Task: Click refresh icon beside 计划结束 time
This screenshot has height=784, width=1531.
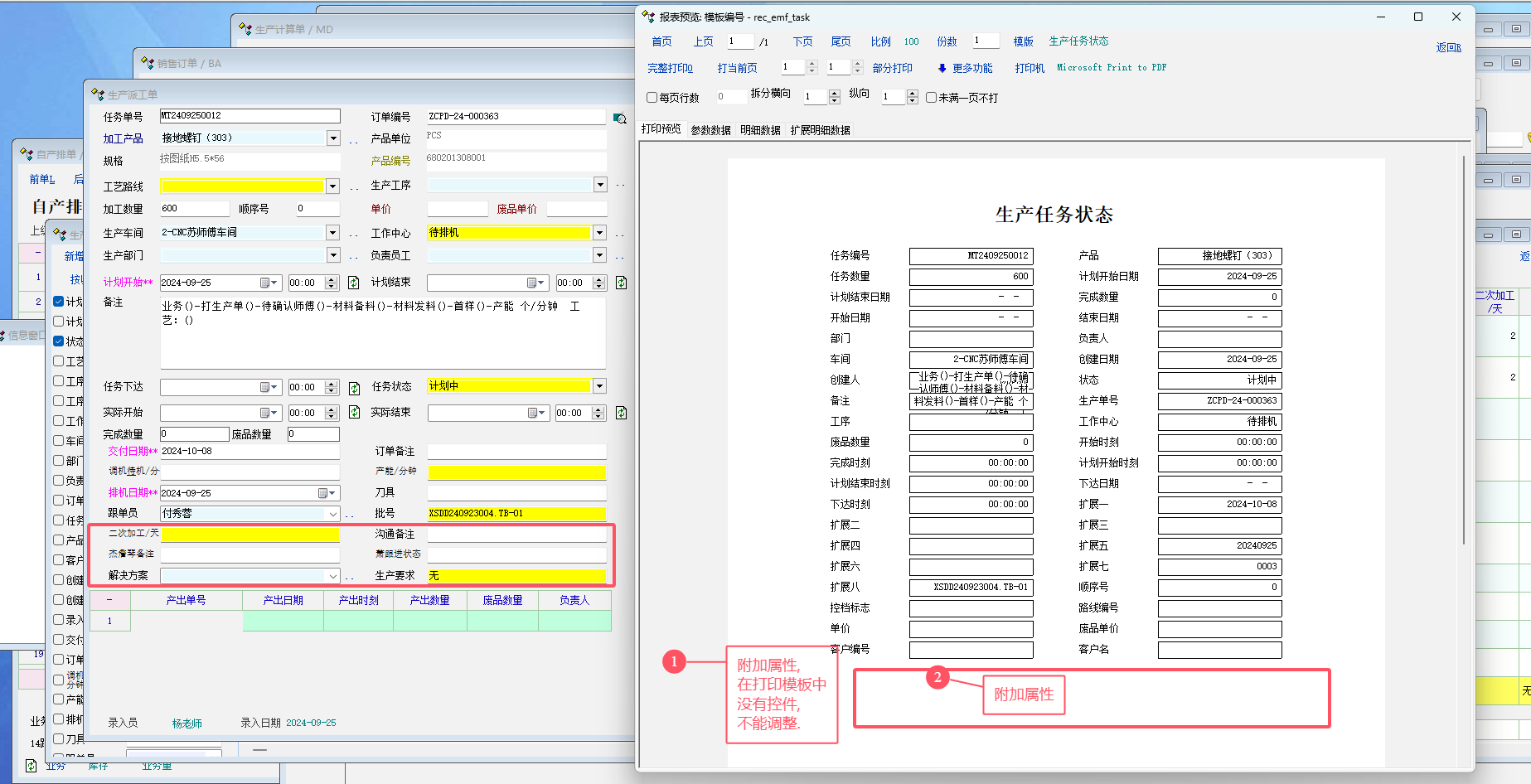Action: tap(621, 283)
